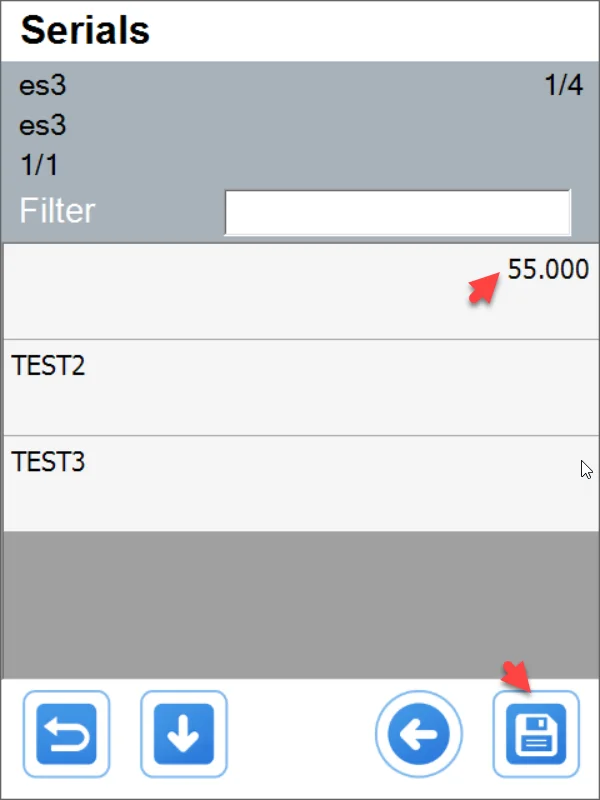This screenshot has height=800, width=600.
Task: Focus the Filter text field
Action: 397,212
